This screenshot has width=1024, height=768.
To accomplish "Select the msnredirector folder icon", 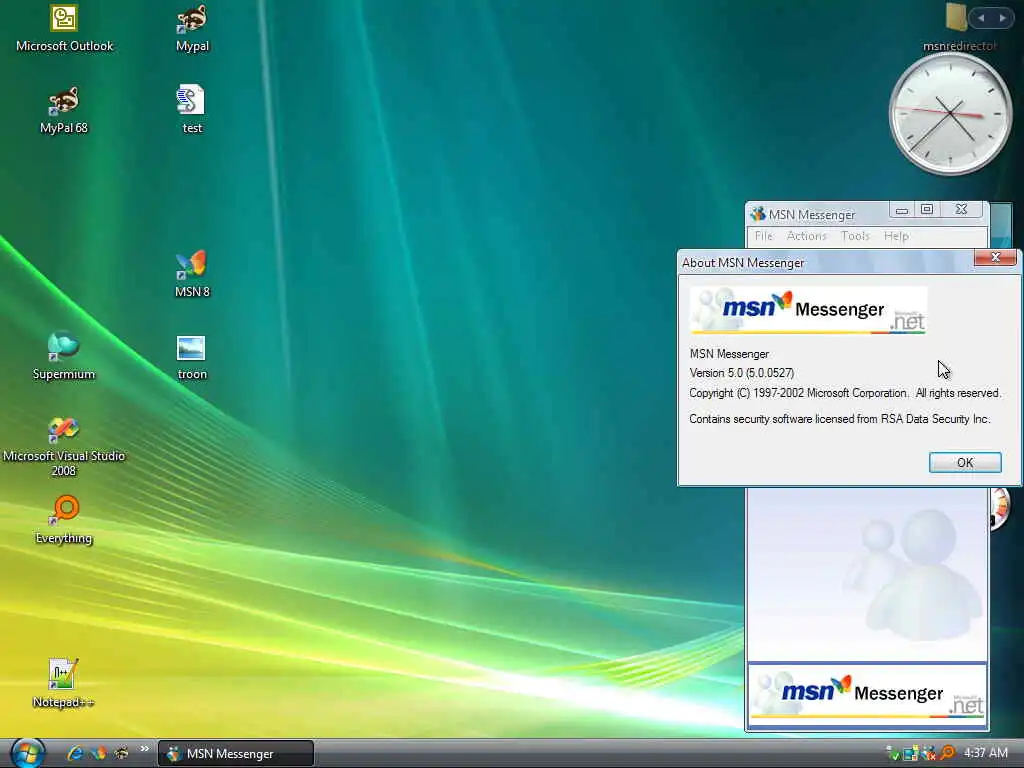I will [x=957, y=28].
